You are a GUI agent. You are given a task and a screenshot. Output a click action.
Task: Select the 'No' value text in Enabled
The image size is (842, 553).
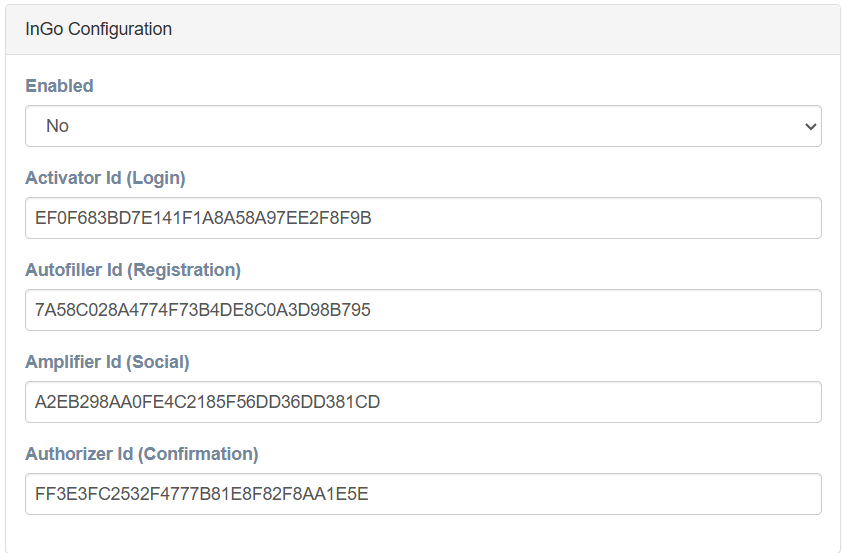tap(57, 126)
